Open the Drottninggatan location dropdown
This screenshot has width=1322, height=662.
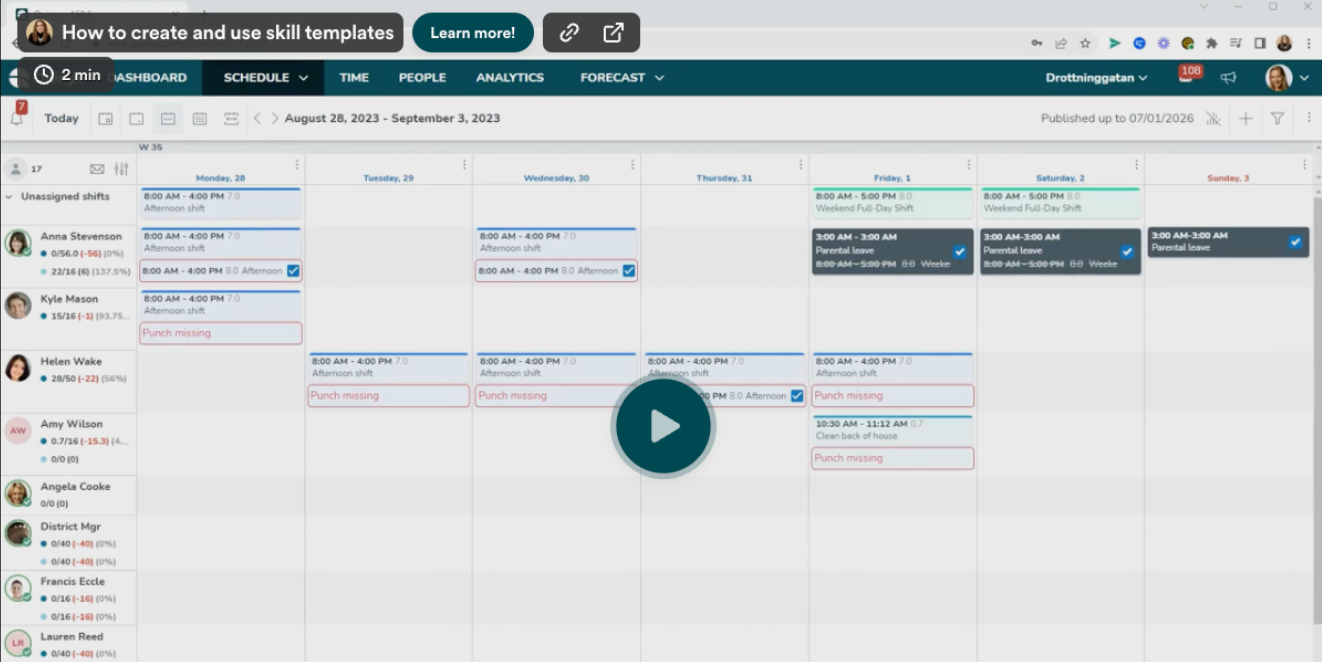1096,78
